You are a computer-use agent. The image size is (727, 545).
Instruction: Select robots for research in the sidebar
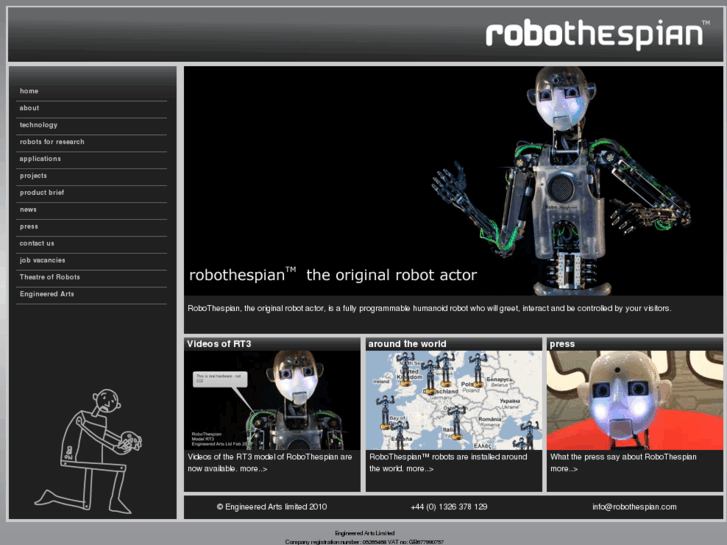click(x=52, y=142)
